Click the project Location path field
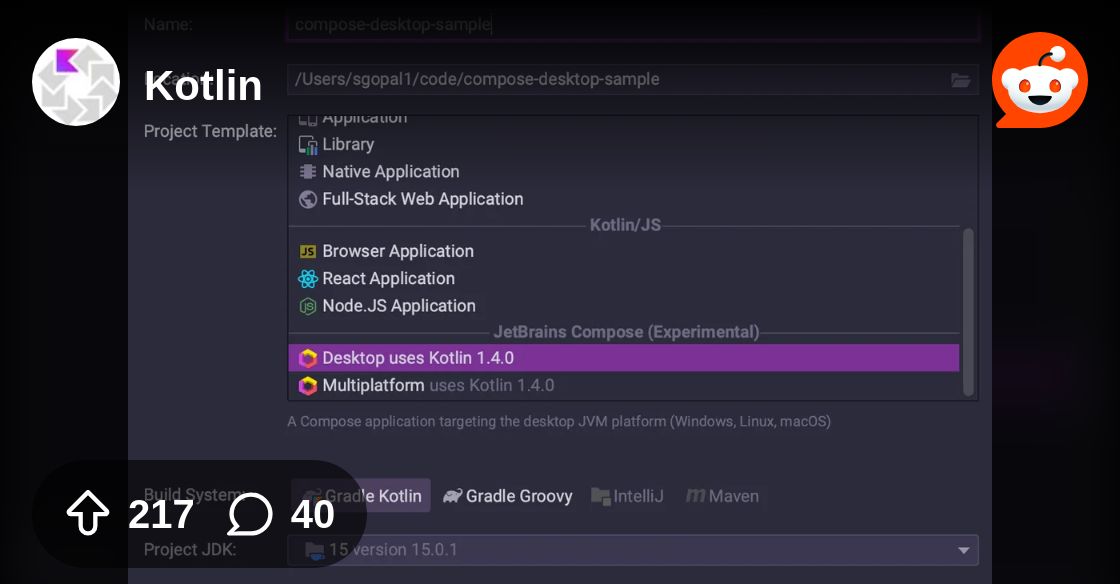The image size is (1120, 584). click(x=633, y=79)
